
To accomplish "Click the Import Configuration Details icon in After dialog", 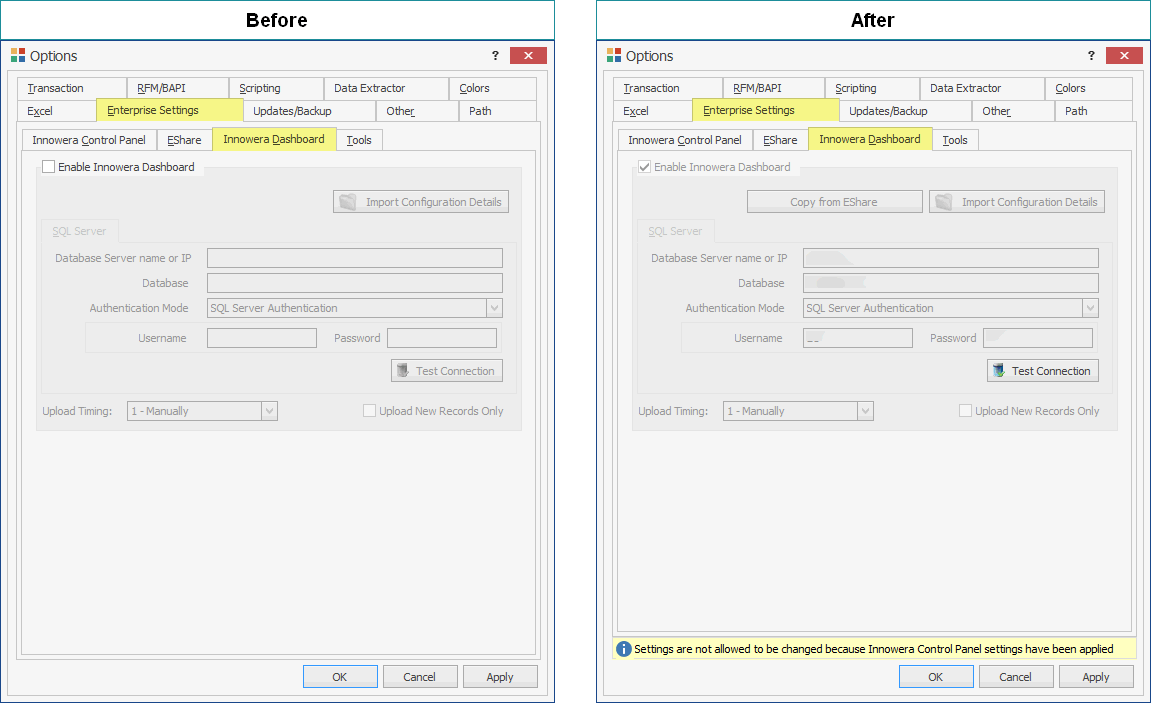I will (944, 201).
